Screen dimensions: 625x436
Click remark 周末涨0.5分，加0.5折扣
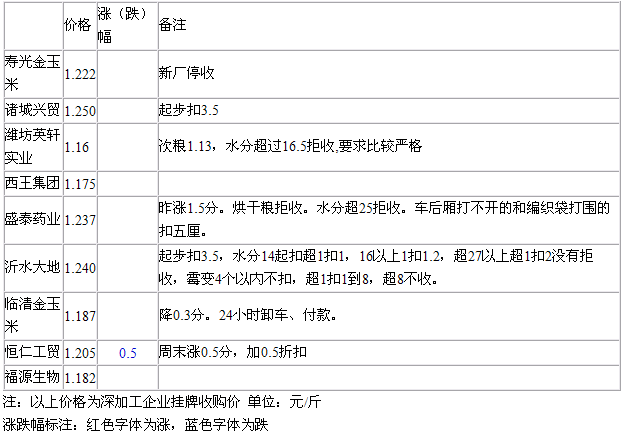(233, 352)
